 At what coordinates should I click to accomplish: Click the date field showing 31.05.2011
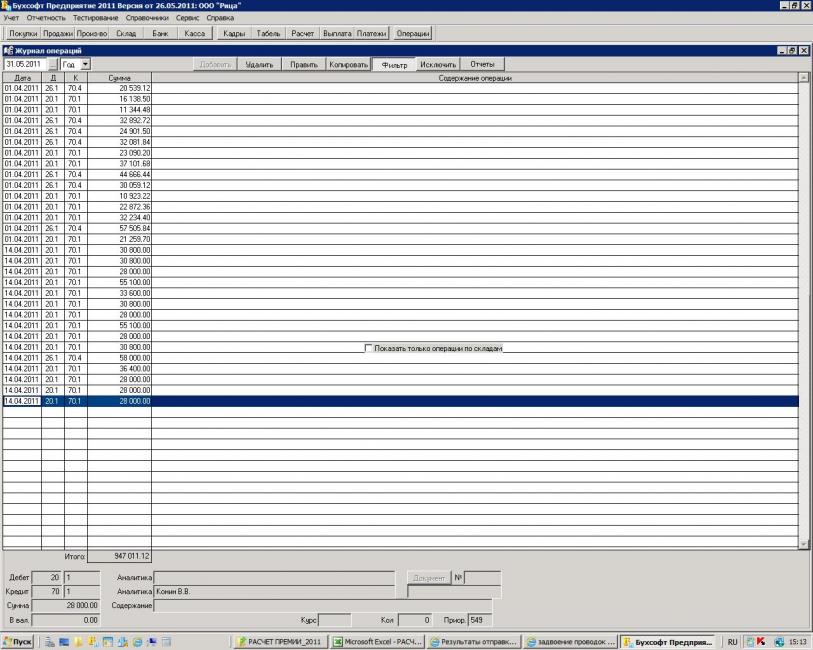(x=23, y=64)
